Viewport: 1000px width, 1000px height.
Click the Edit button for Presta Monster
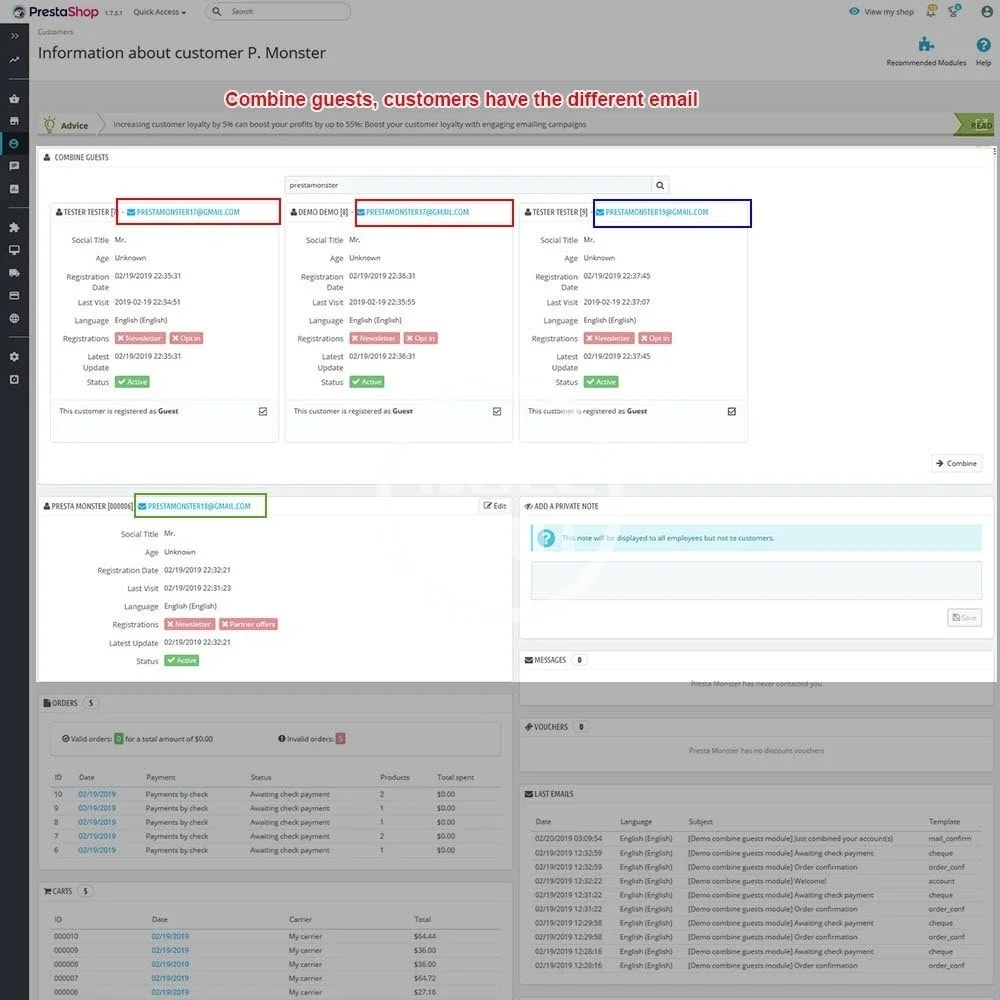point(495,506)
